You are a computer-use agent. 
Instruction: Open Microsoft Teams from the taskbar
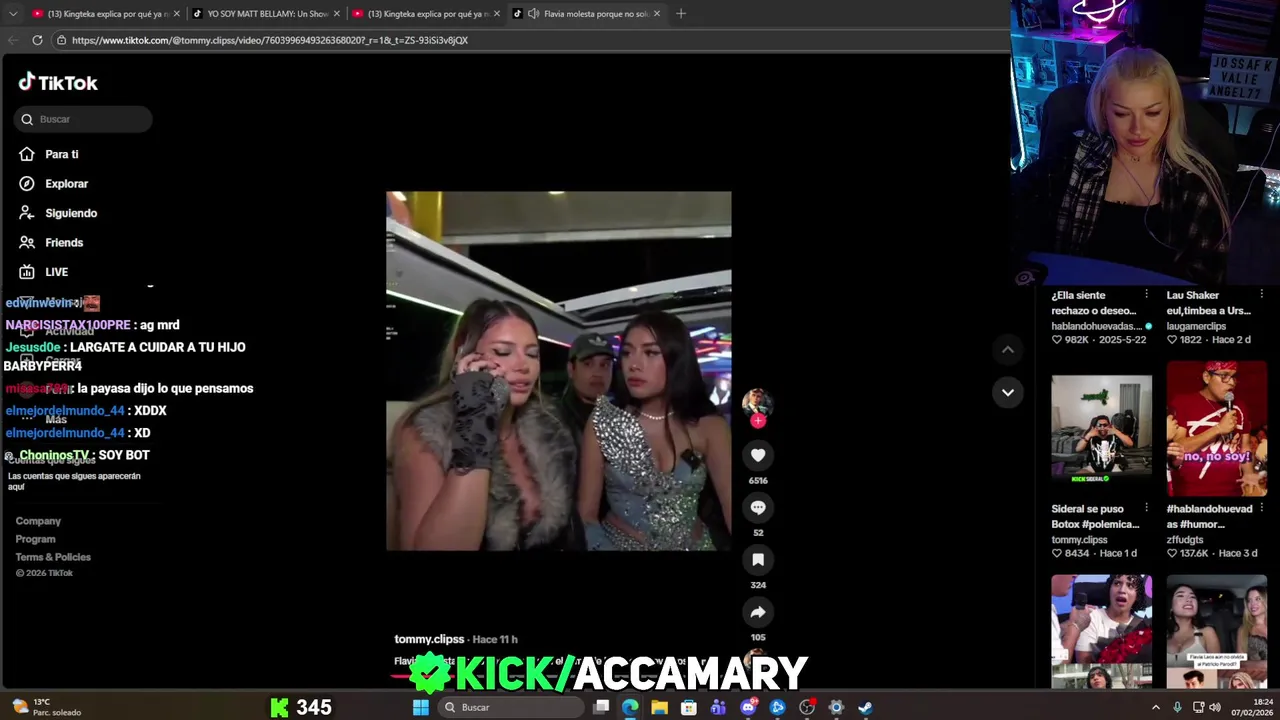point(718,707)
